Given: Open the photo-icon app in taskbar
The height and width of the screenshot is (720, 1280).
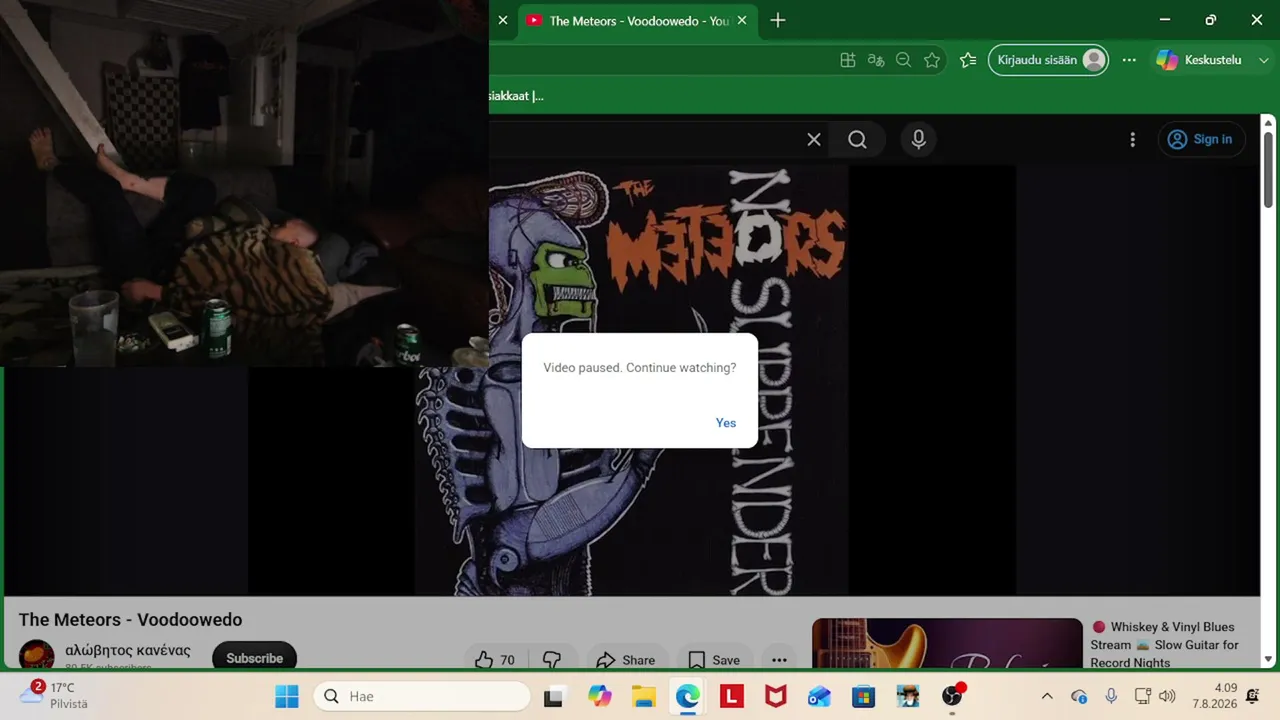Looking at the screenshot, I should pos(908,696).
